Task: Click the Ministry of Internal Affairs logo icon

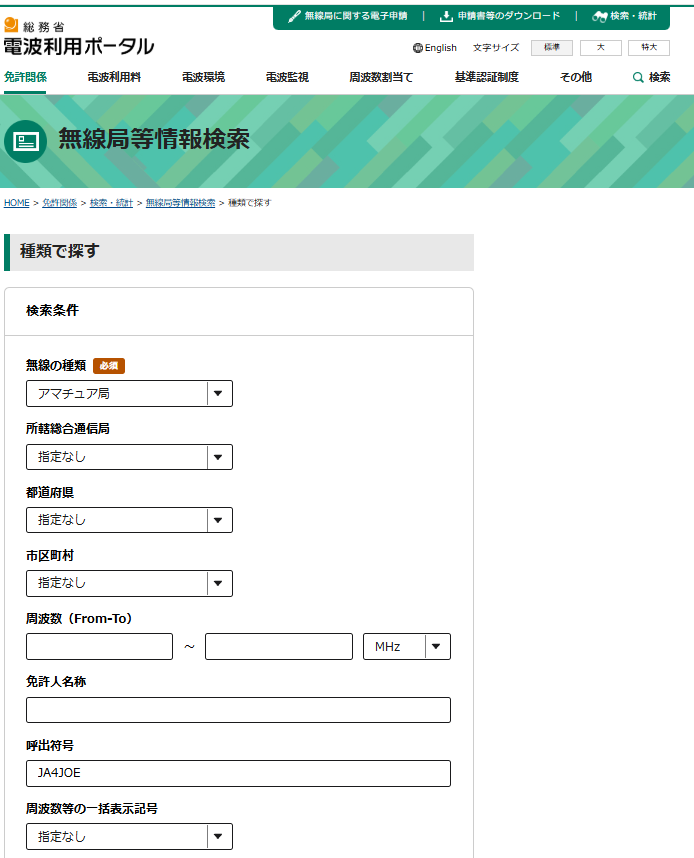Action: coord(11,25)
